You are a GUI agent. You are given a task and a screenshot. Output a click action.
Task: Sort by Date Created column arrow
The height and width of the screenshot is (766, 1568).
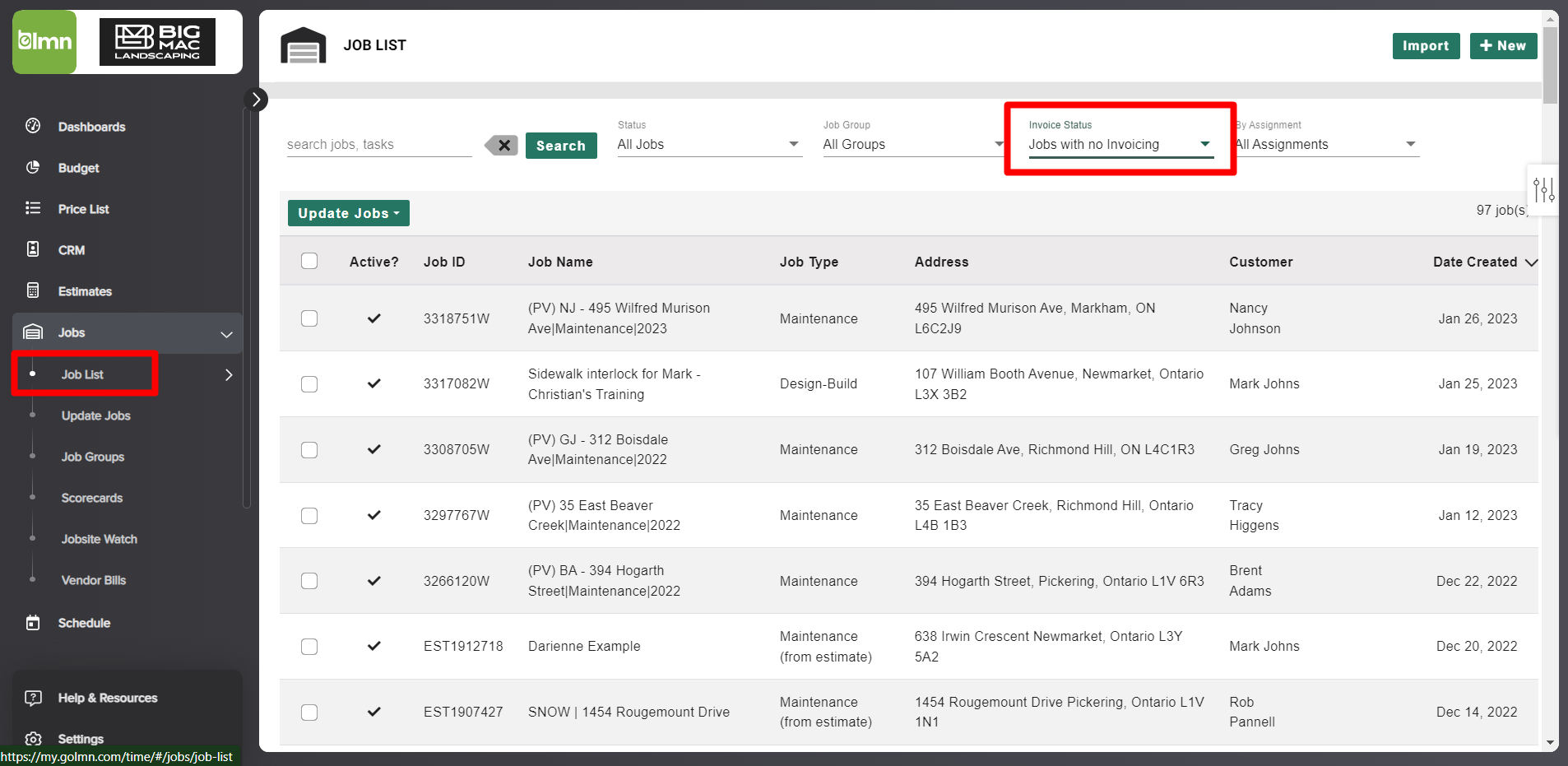pos(1531,262)
